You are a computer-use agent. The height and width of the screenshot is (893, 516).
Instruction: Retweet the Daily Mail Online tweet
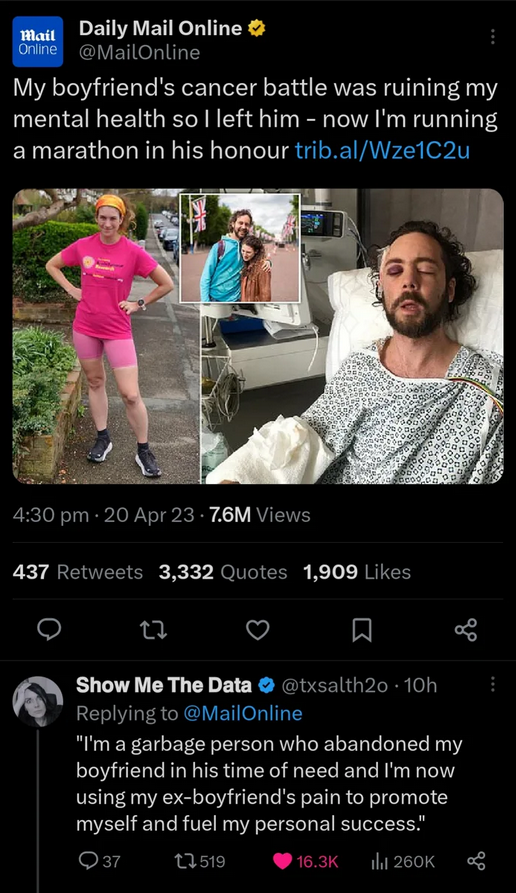(154, 630)
